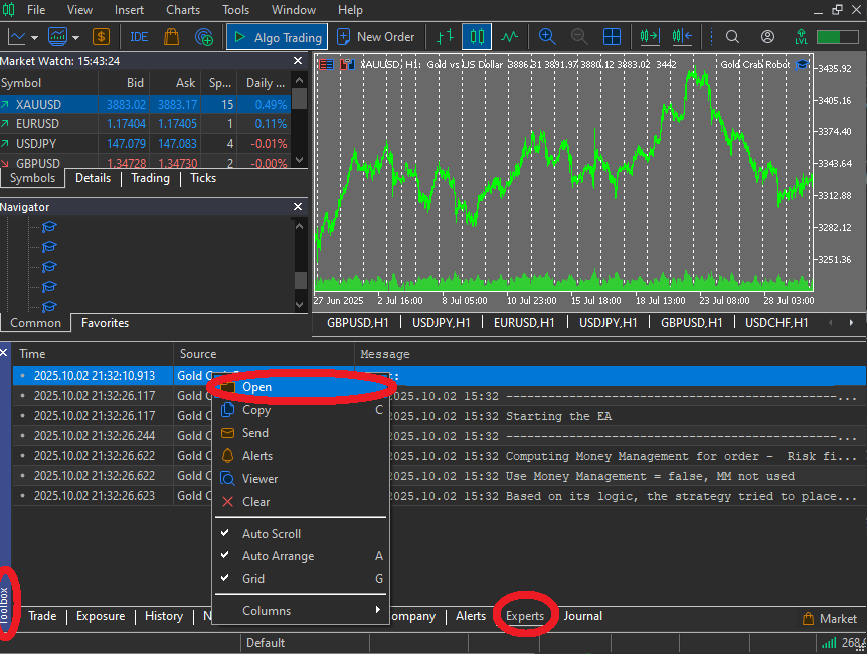Viewport: 867px width, 654px height.
Task: Toggle the chart shift icon
Action: pyautogui.click(x=684, y=37)
